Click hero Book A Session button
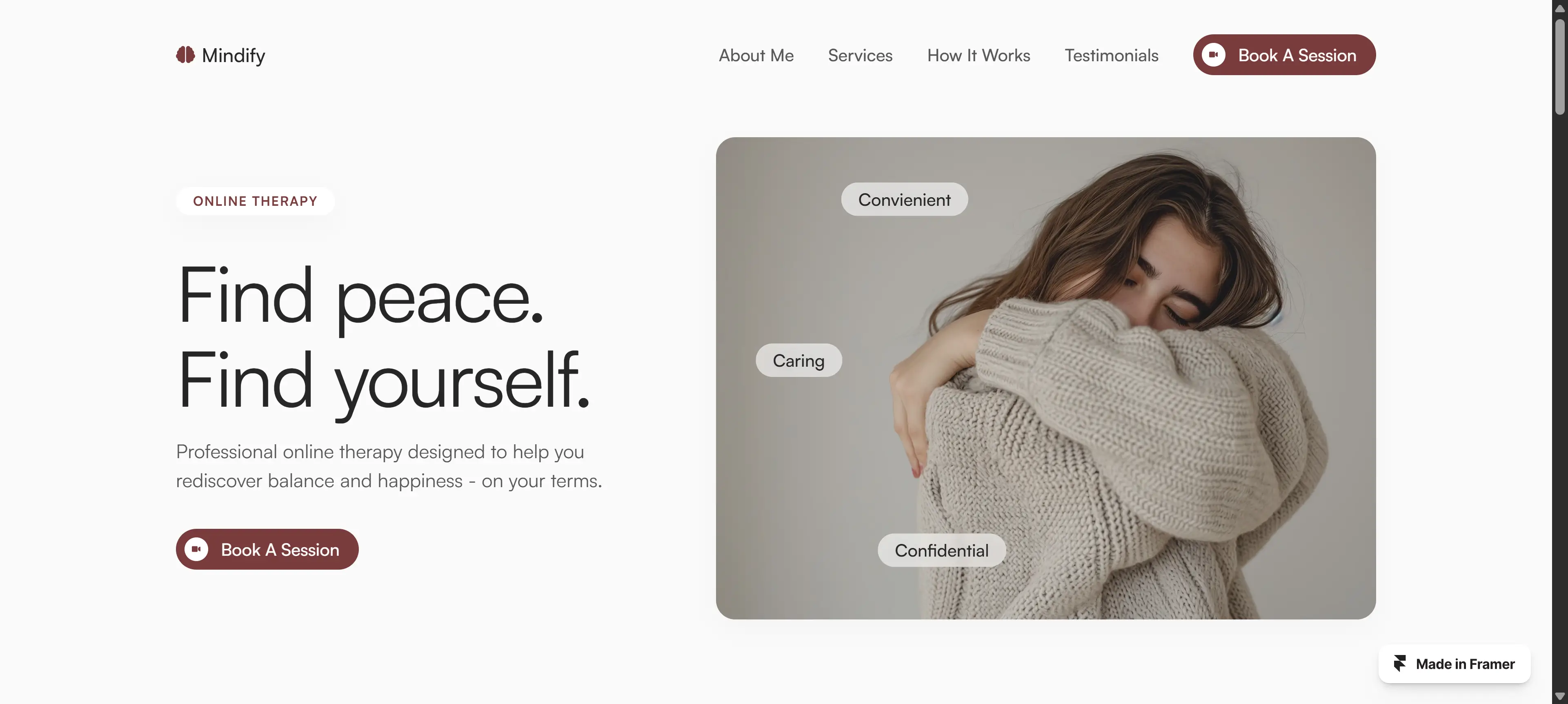Viewport: 1568px width, 704px height. [x=267, y=549]
